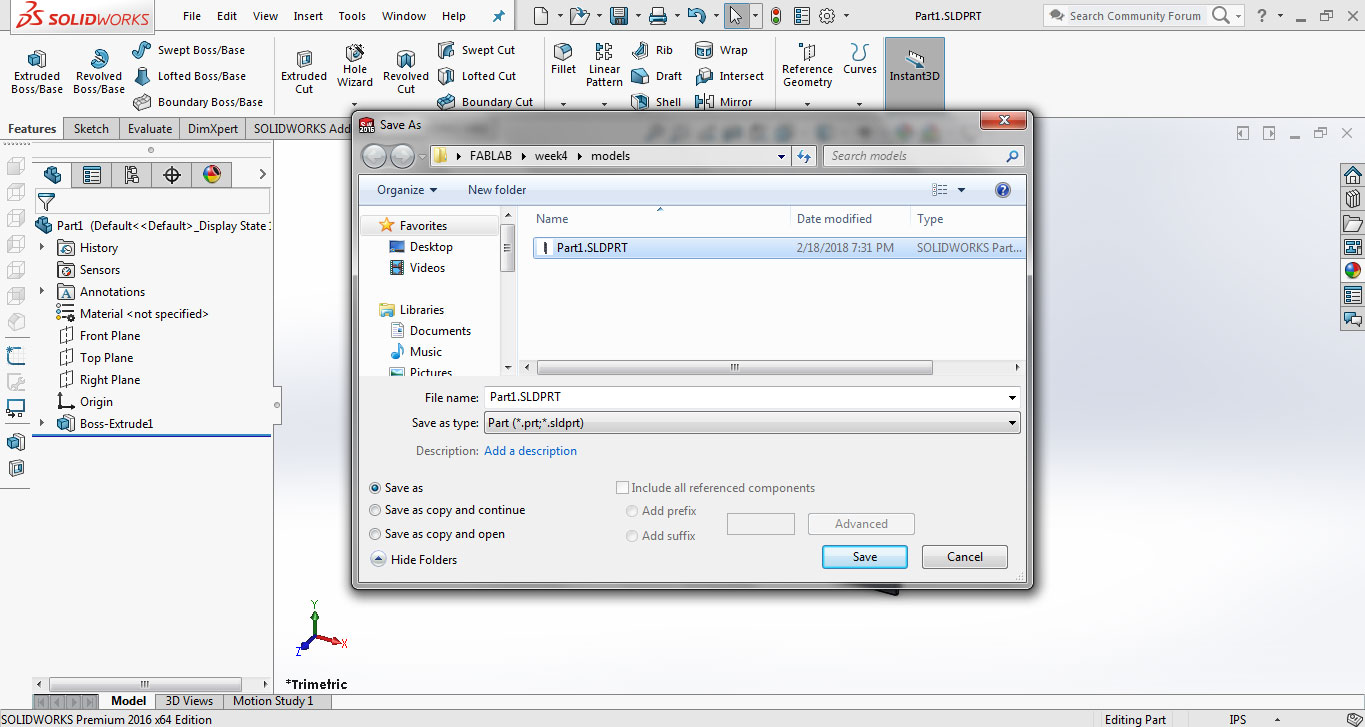Activate the Draft tool
The width and height of the screenshot is (1365, 727).
[657, 76]
